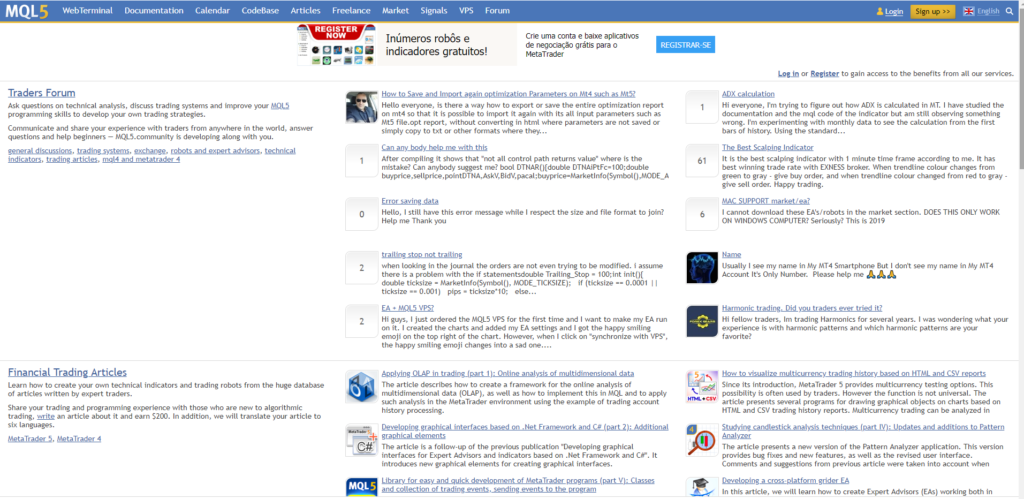Screen dimensions: 1024x499
Task: Click the Harmonic trading post avatar
Action: [702, 321]
